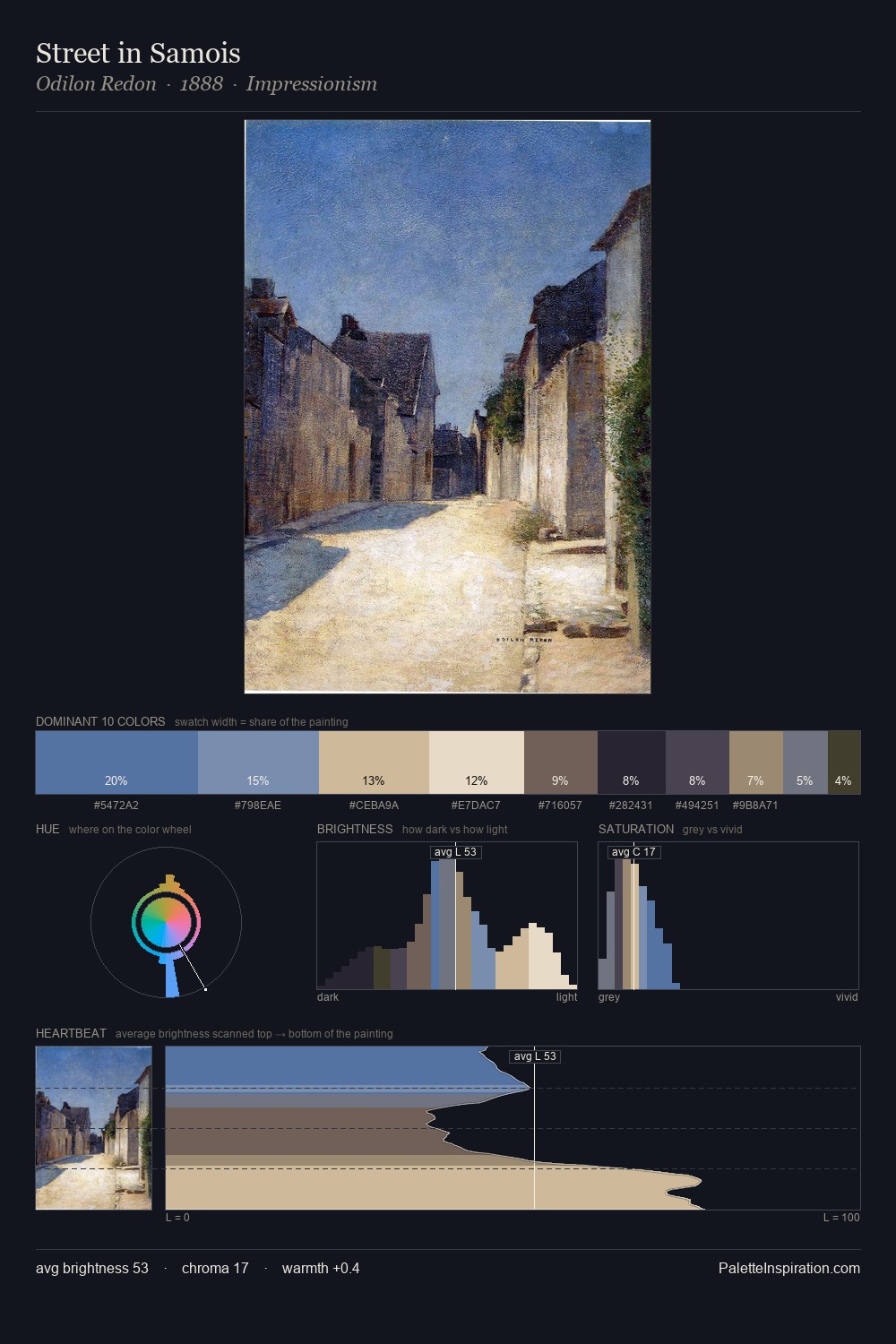Click the footer chroma 17 text
Image resolution: width=896 pixels, height=1344 pixels.
tap(215, 1268)
